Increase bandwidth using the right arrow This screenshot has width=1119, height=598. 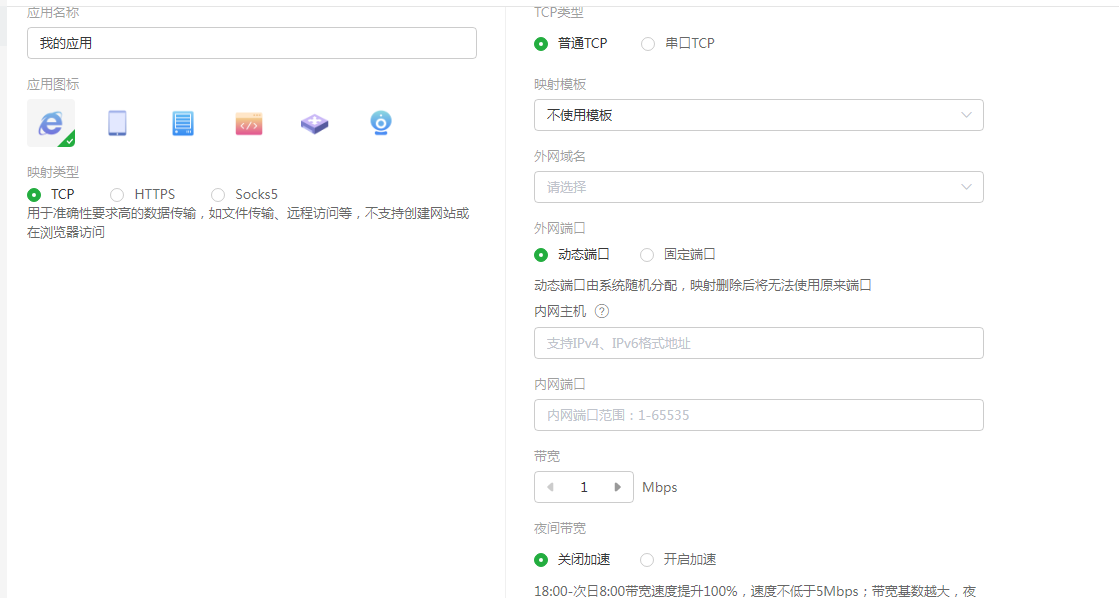pyautogui.click(x=618, y=487)
